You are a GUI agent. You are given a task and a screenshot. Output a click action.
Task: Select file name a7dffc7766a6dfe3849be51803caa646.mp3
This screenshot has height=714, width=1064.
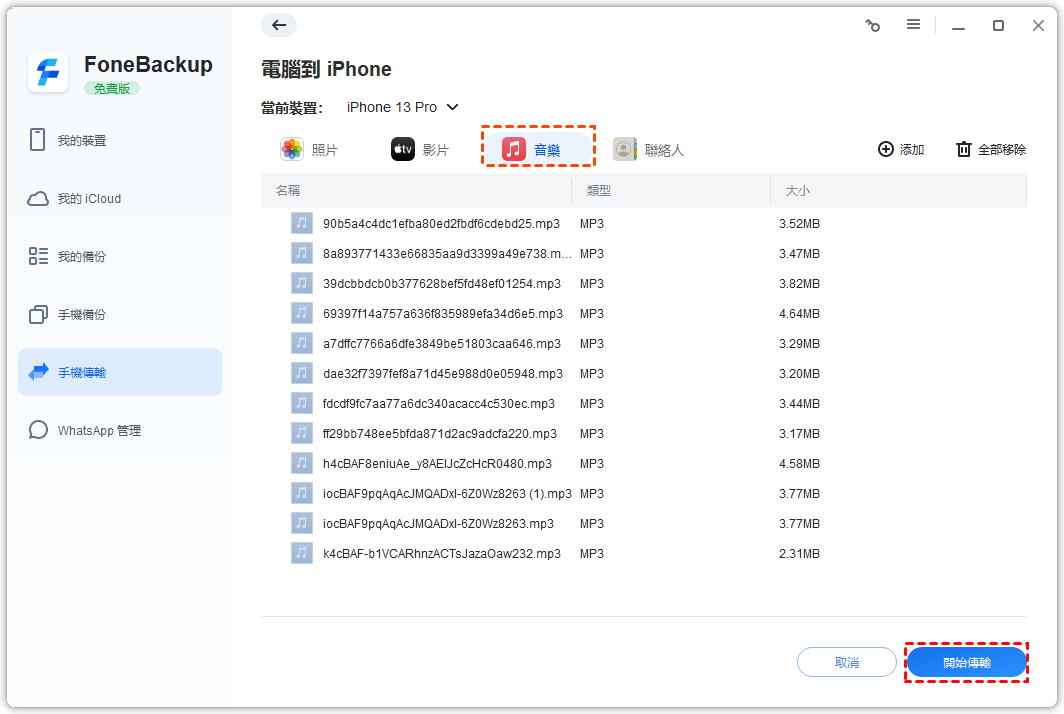coord(442,343)
